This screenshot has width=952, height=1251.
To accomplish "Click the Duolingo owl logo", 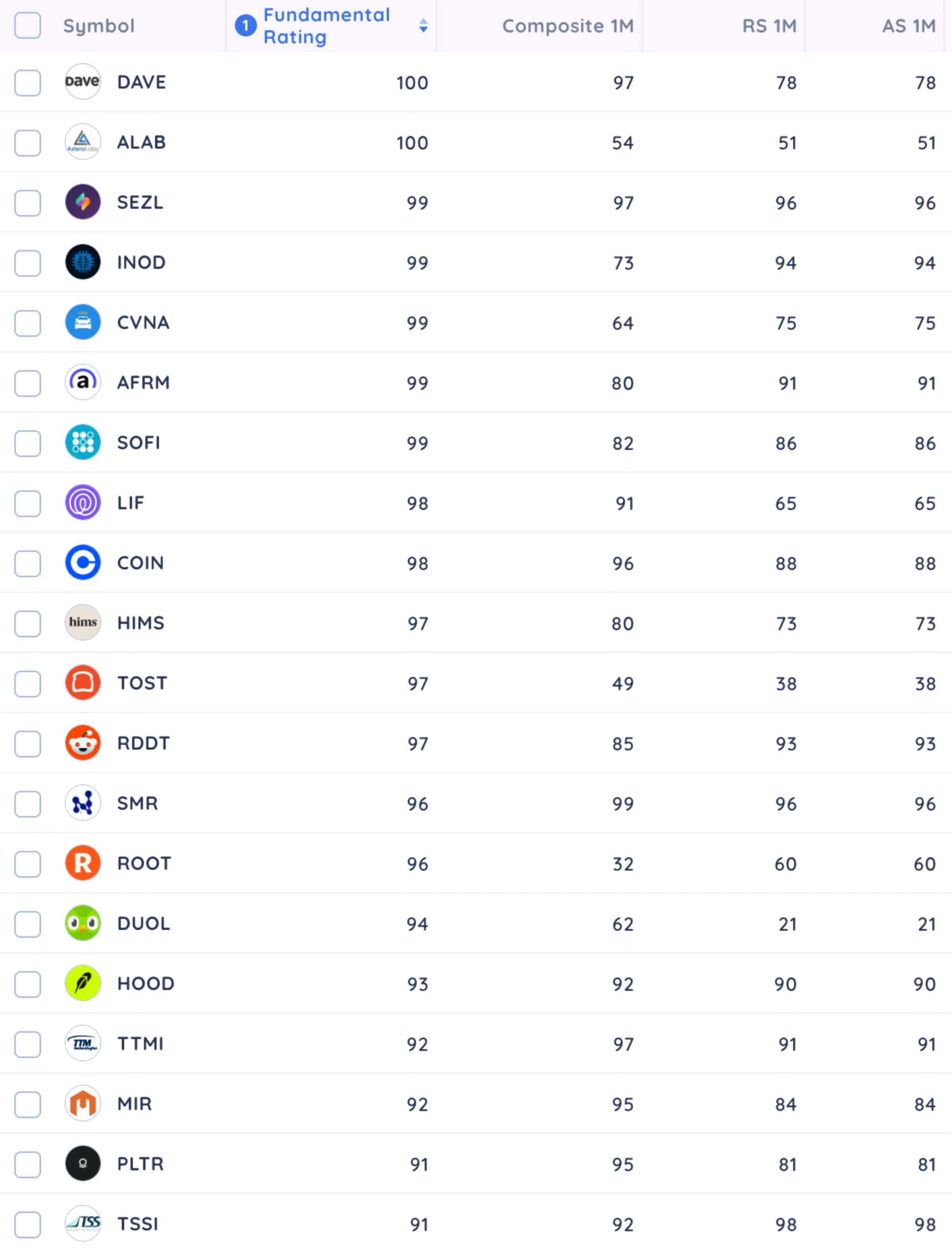I will [x=83, y=923].
